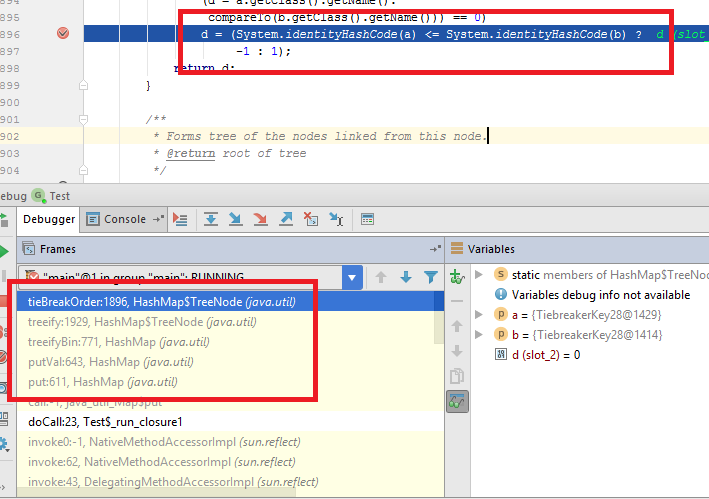The height and width of the screenshot is (499, 709).
Task: Click the Run to Cursor icon
Action: pos(335,219)
